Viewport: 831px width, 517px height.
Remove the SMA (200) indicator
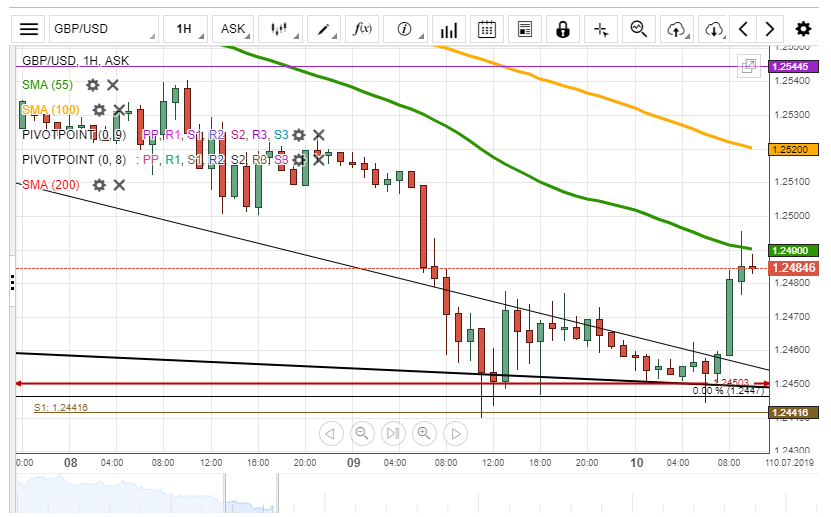click(119, 185)
